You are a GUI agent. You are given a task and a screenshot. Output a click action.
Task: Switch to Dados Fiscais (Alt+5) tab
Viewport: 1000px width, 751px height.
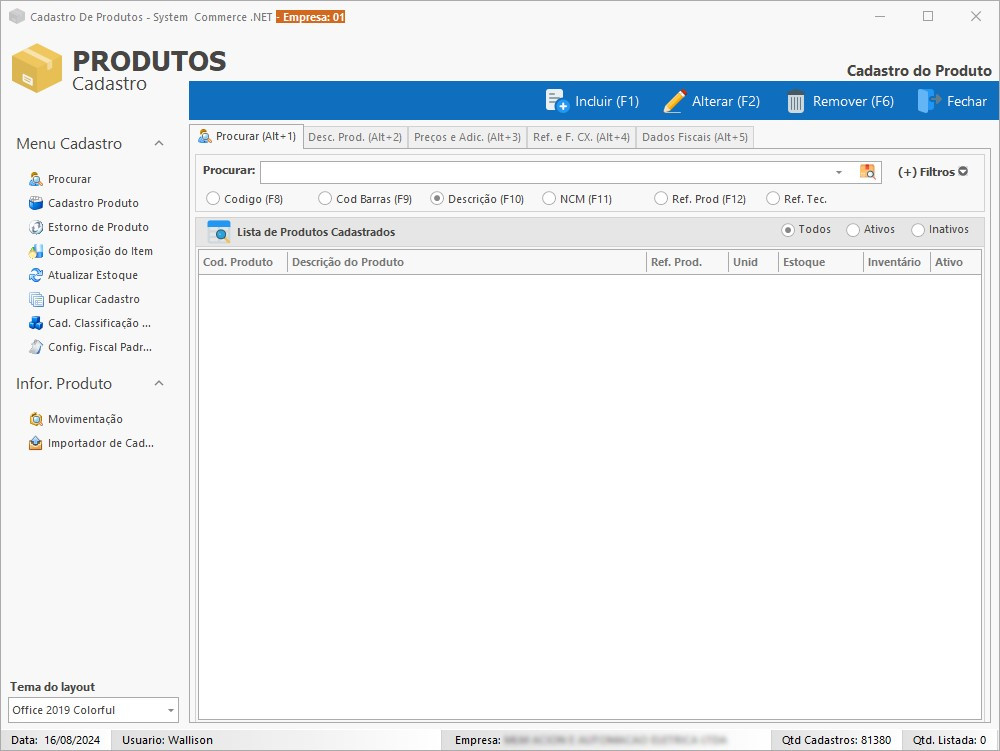click(x=694, y=137)
